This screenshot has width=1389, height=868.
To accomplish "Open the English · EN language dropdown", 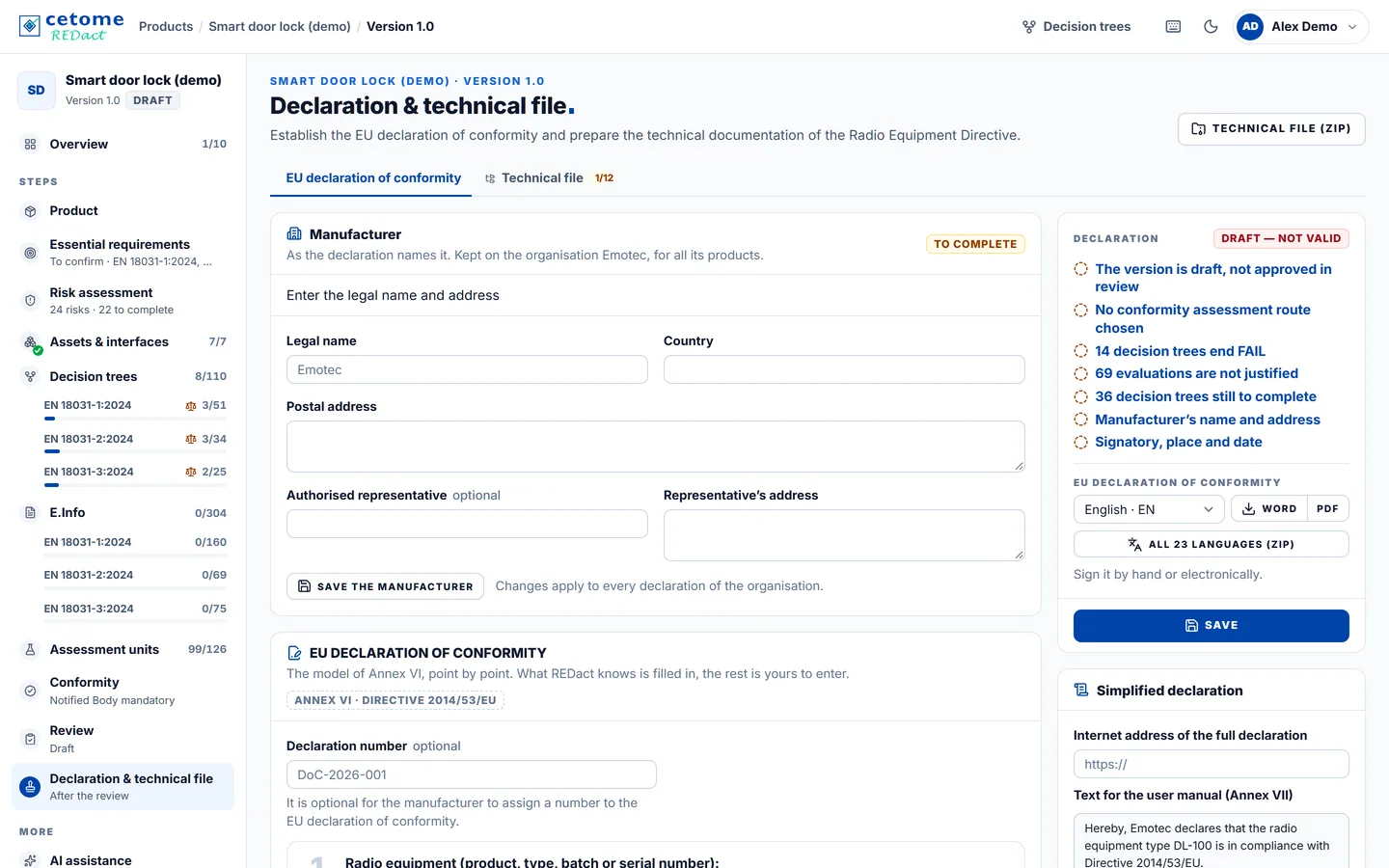I will pos(1149,509).
